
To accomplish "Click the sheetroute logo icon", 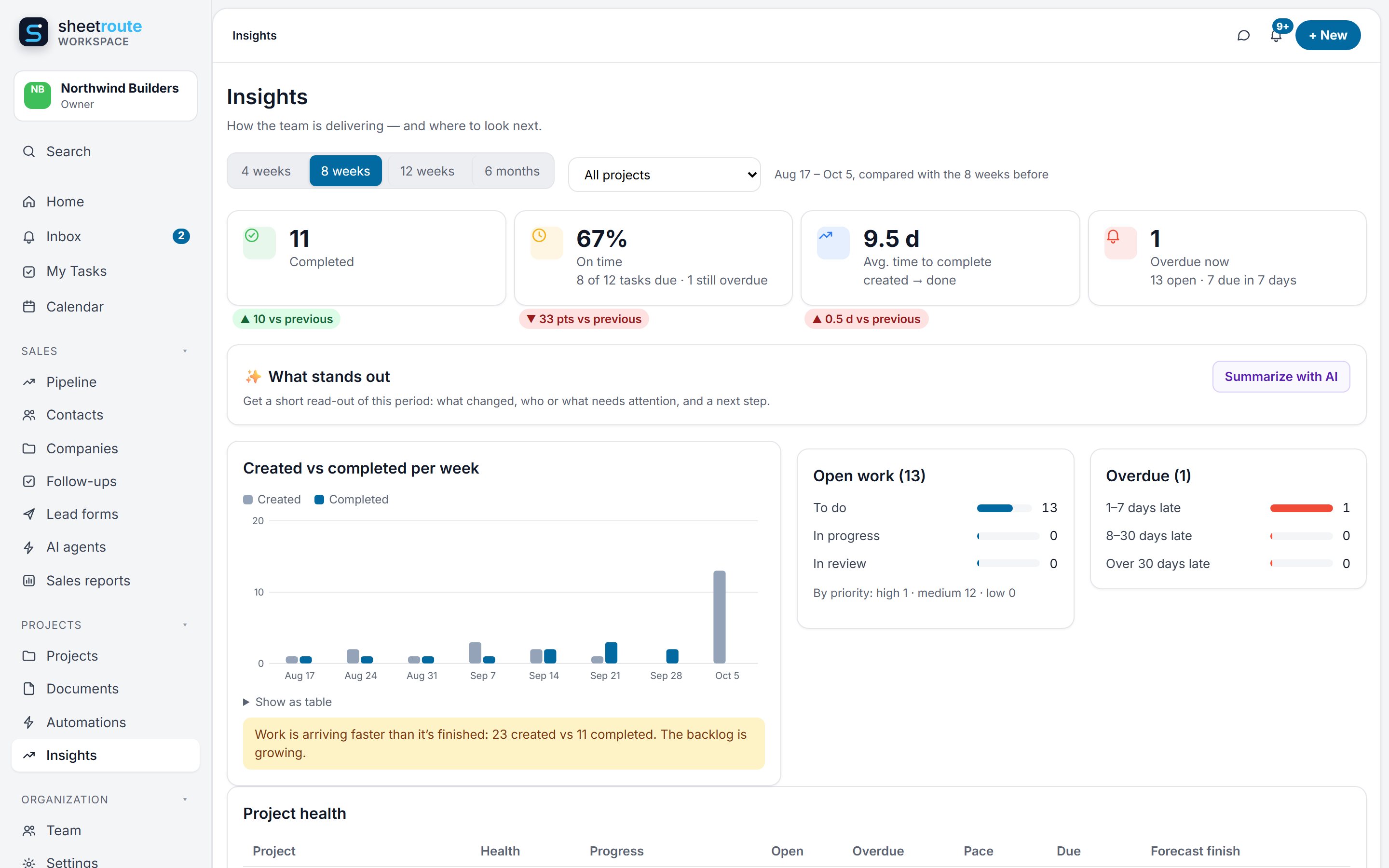I will [x=34, y=32].
